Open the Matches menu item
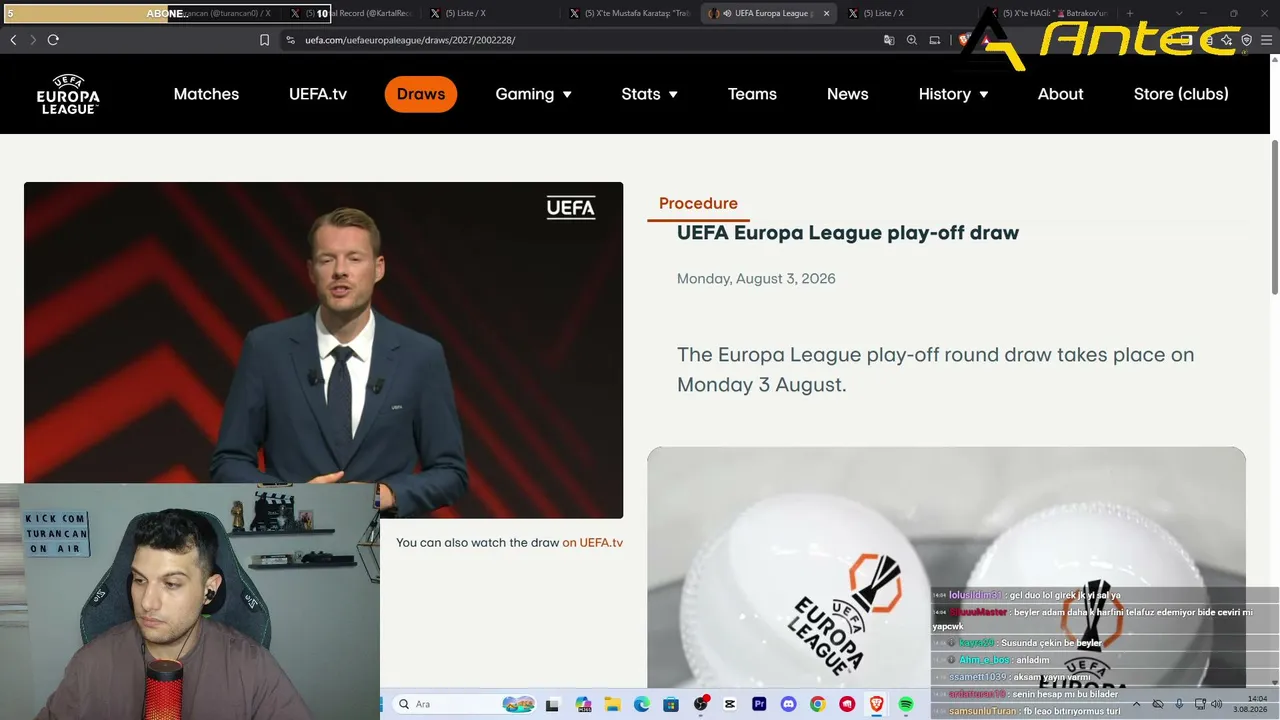Image resolution: width=1280 pixels, height=720 pixels. click(206, 94)
